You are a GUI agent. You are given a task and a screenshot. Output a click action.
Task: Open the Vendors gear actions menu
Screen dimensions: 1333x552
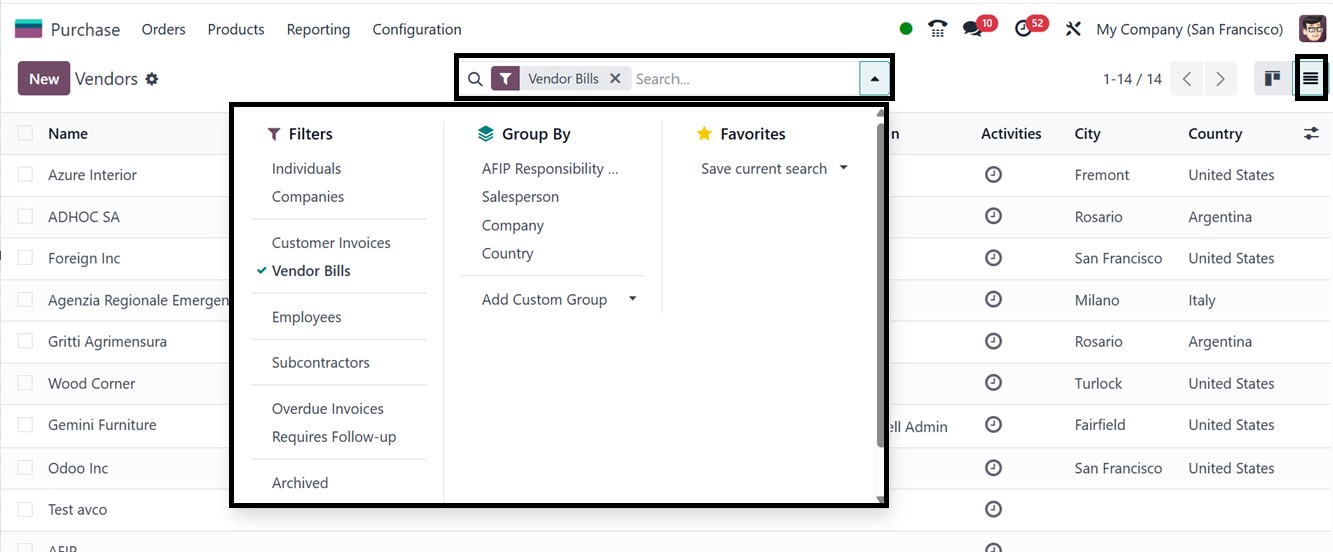point(152,79)
